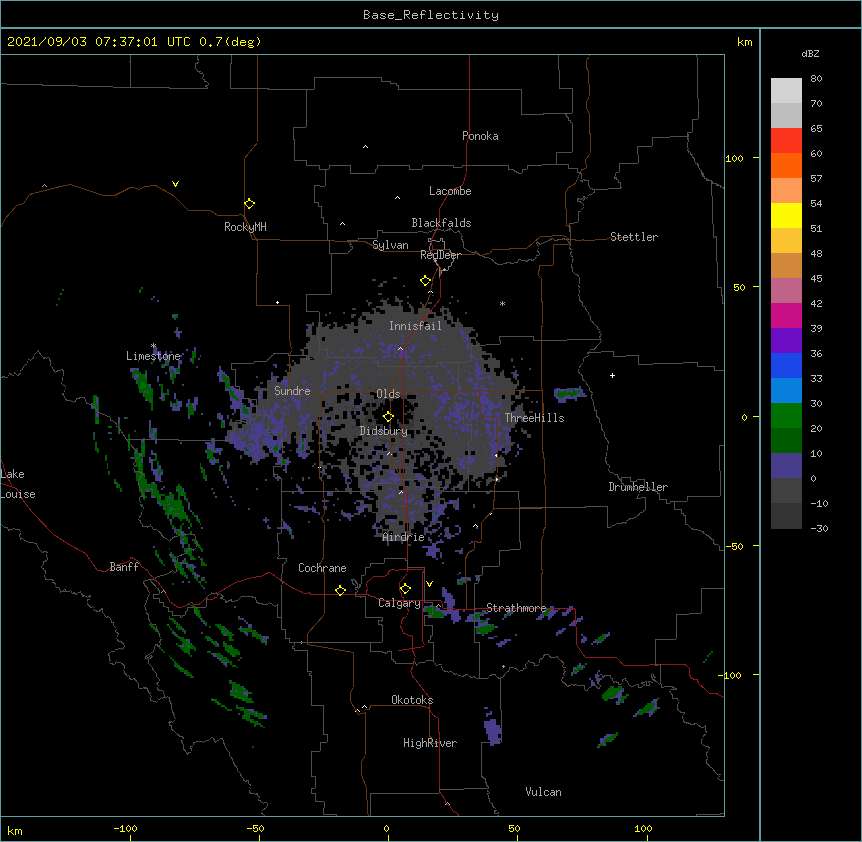This screenshot has width=862, height=842.
Task: Click the Limestone label
Action: [x=153, y=356]
